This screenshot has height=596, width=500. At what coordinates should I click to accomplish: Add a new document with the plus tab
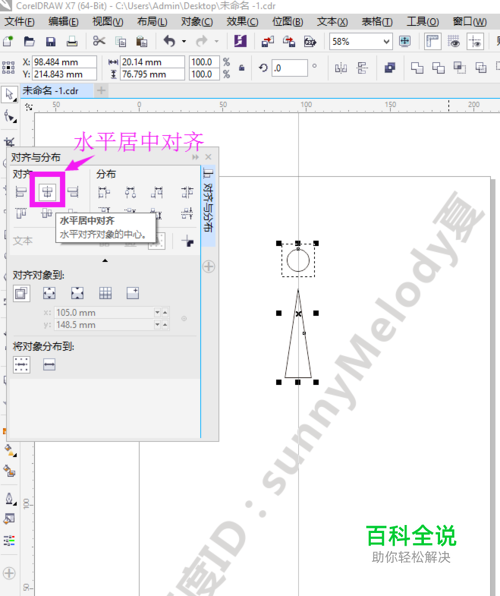click(x=101, y=90)
